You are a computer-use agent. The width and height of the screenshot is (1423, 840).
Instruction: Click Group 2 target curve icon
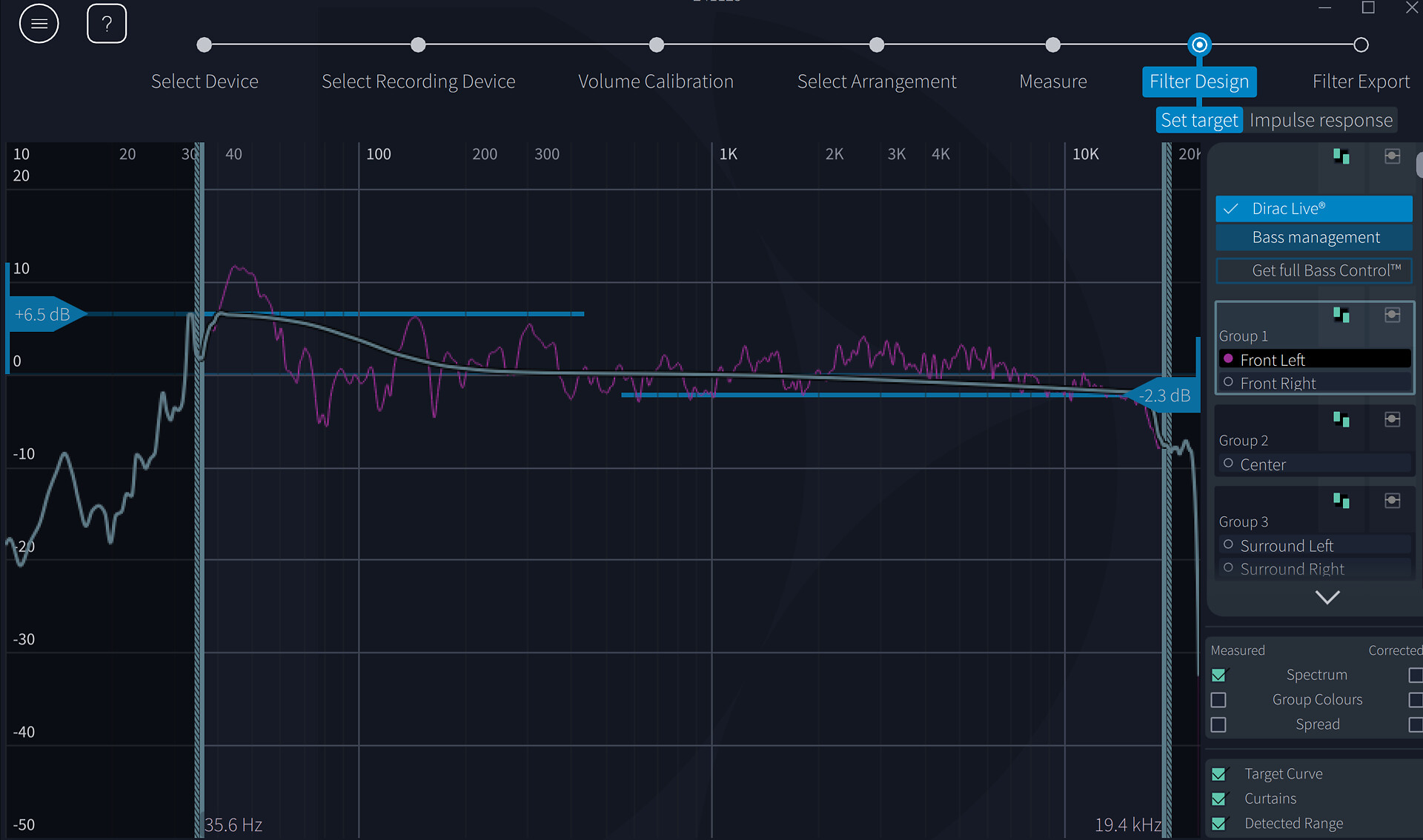(x=1341, y=419)
